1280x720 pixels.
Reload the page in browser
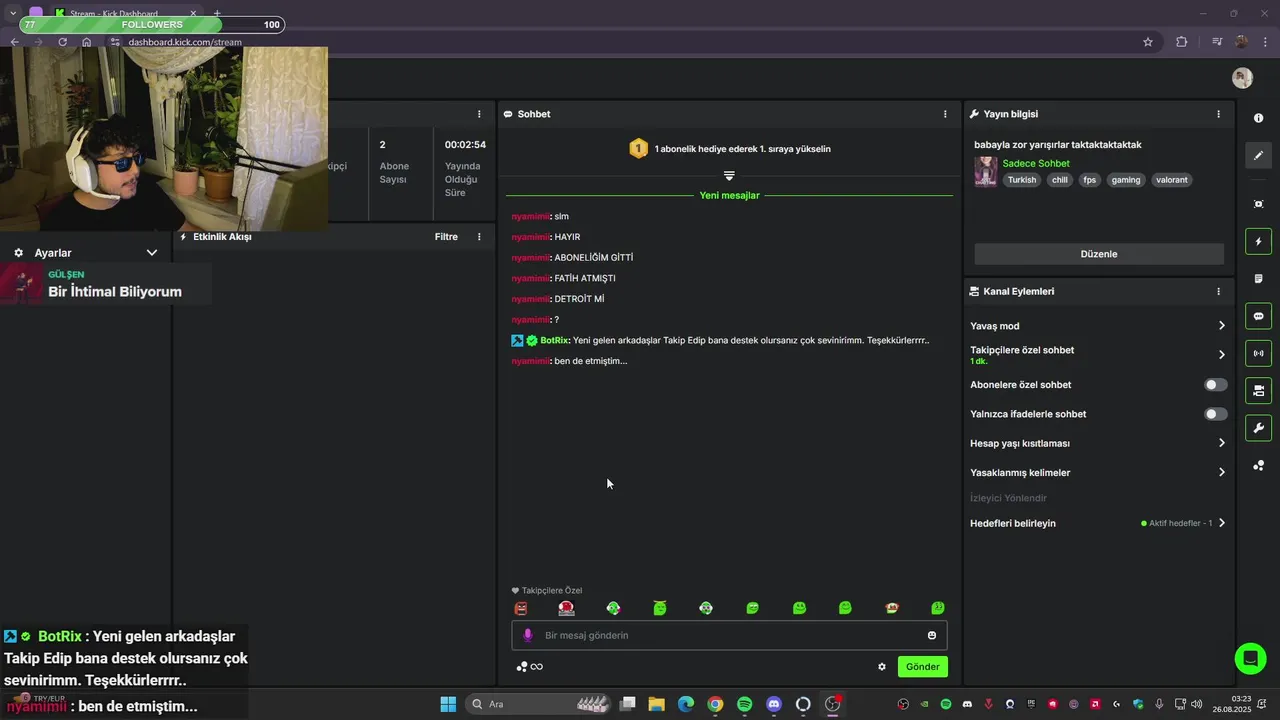tap(62, 42)
